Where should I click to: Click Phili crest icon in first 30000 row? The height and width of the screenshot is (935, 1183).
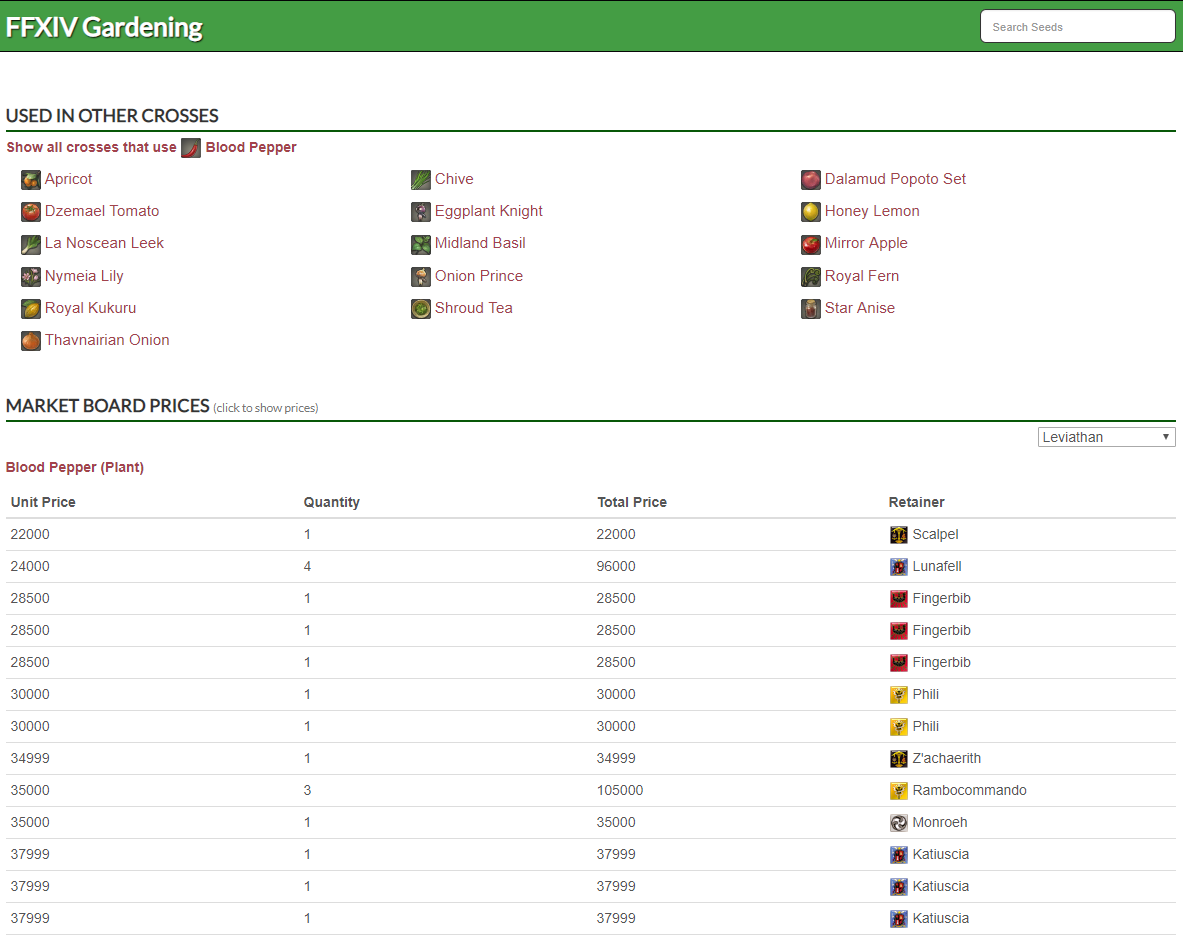[899, 695]
